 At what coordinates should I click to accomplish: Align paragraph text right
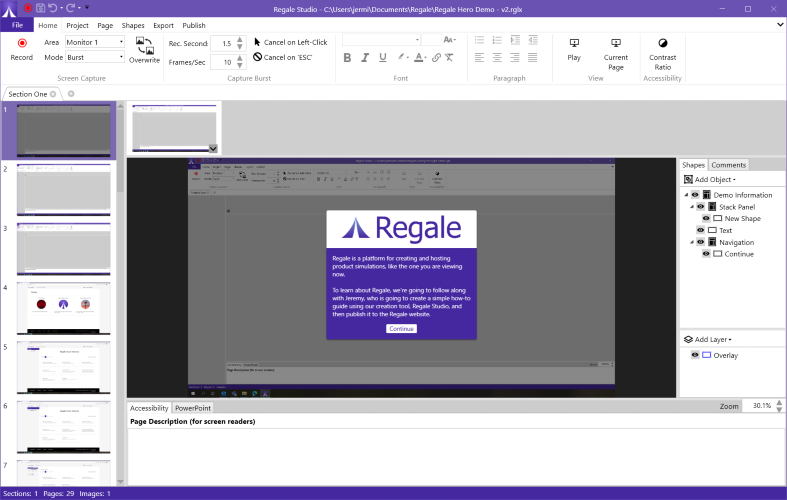(515, 58)
